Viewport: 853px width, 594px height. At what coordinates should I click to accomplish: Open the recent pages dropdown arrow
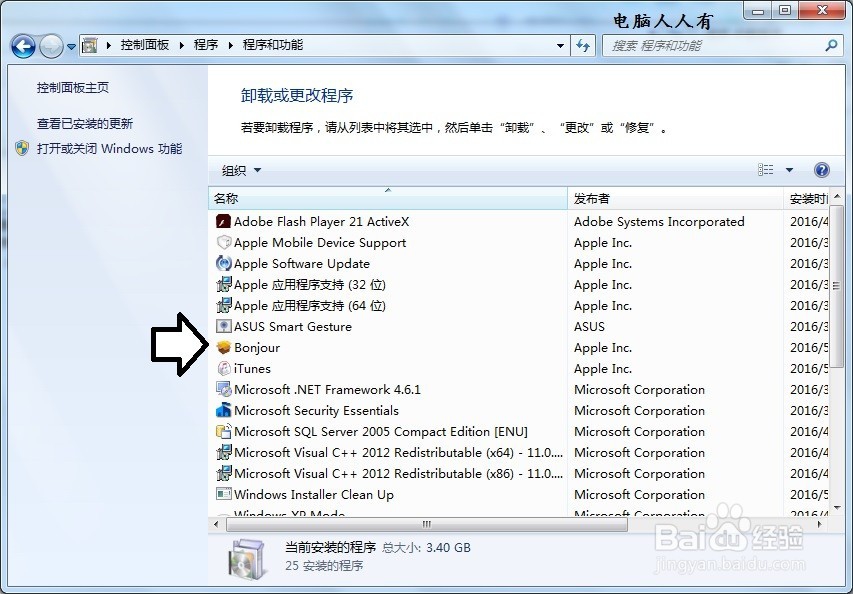[71, 47]
